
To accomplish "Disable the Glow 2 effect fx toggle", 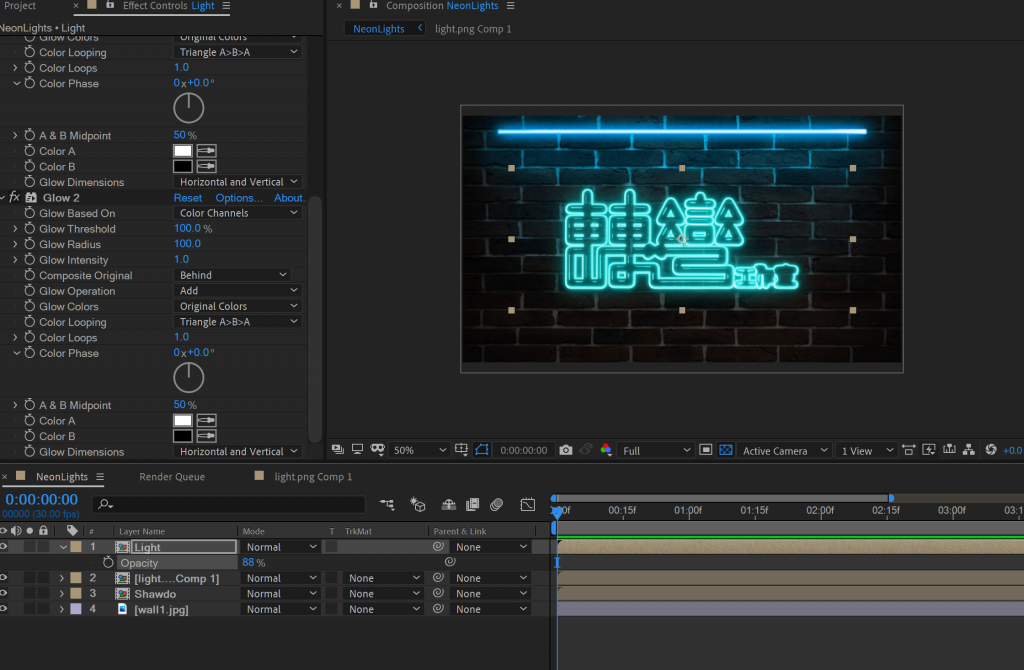I will point(14,198).
